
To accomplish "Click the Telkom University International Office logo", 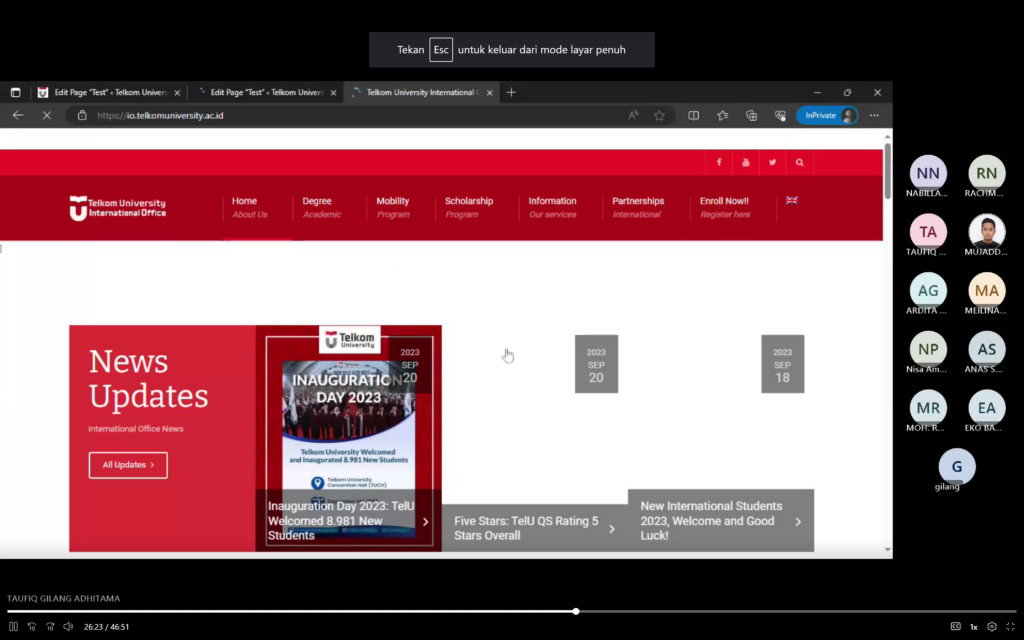I will pos(118,208).
